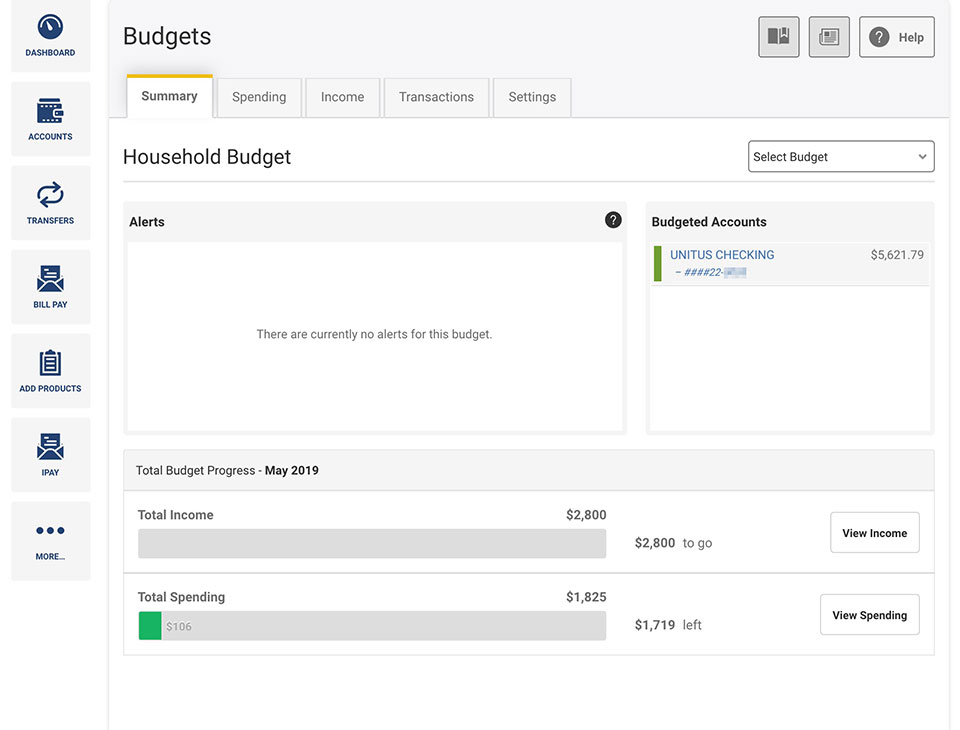Click the newspaper icon button in header

[829, 37]
